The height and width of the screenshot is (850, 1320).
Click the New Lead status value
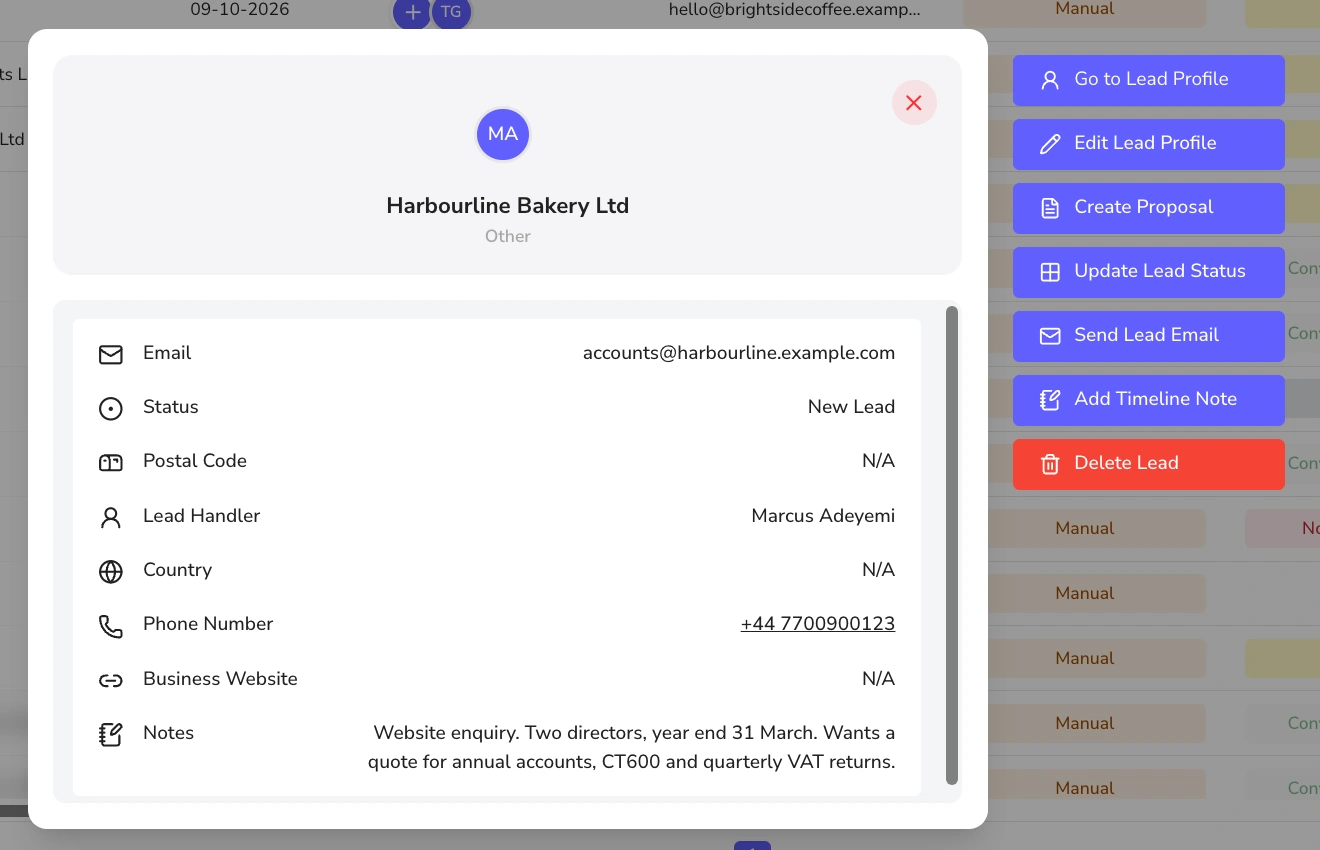[x=851, y=407]
